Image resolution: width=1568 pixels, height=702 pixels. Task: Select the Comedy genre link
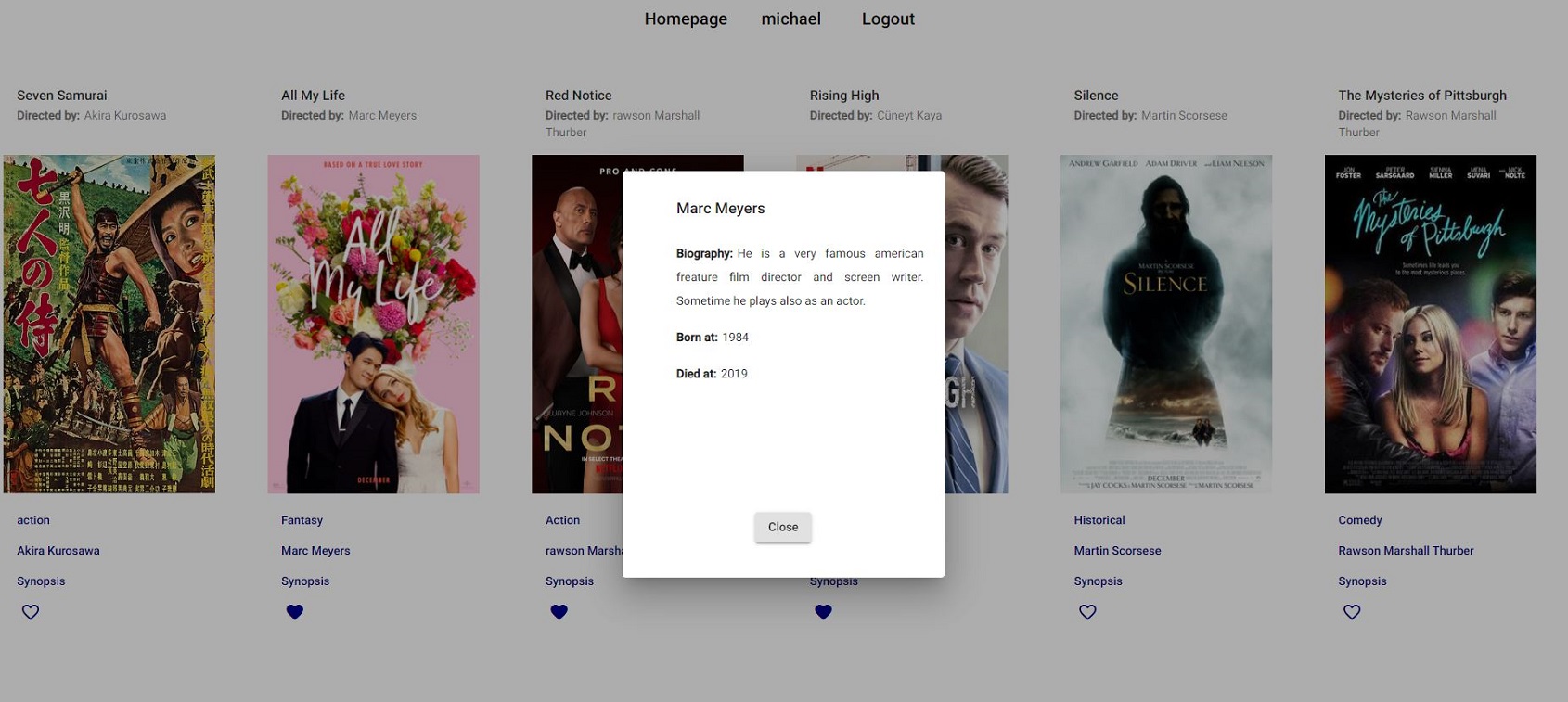coord(1360,520)
